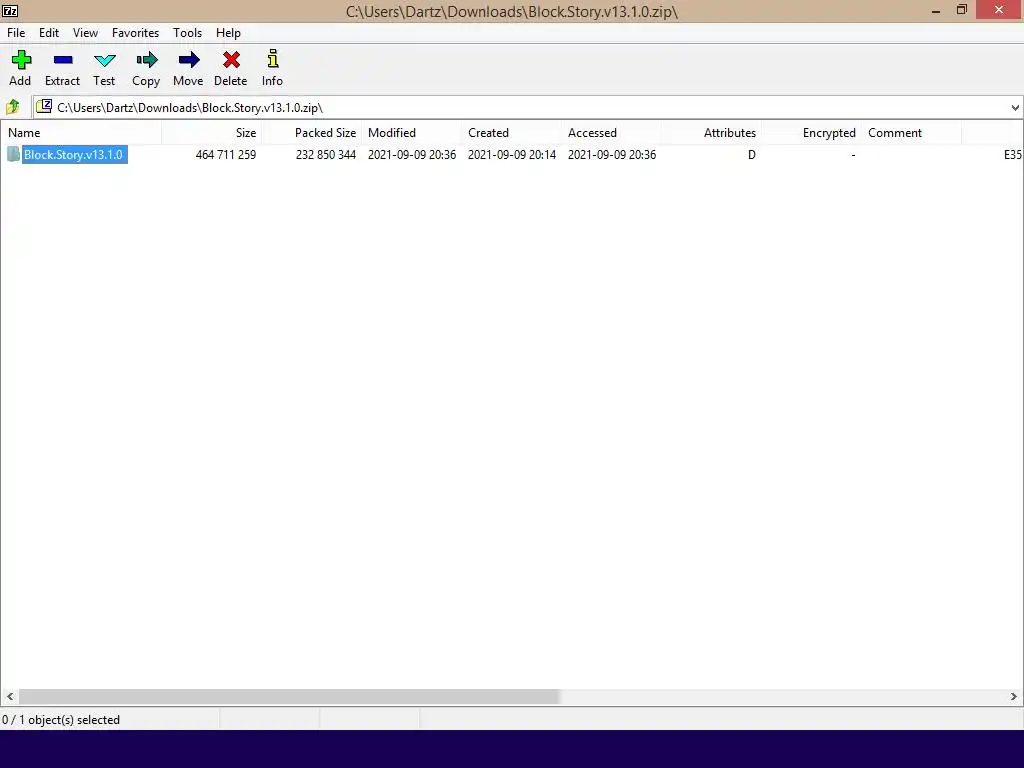Click the red Delete X icon

tap(231, 60)
